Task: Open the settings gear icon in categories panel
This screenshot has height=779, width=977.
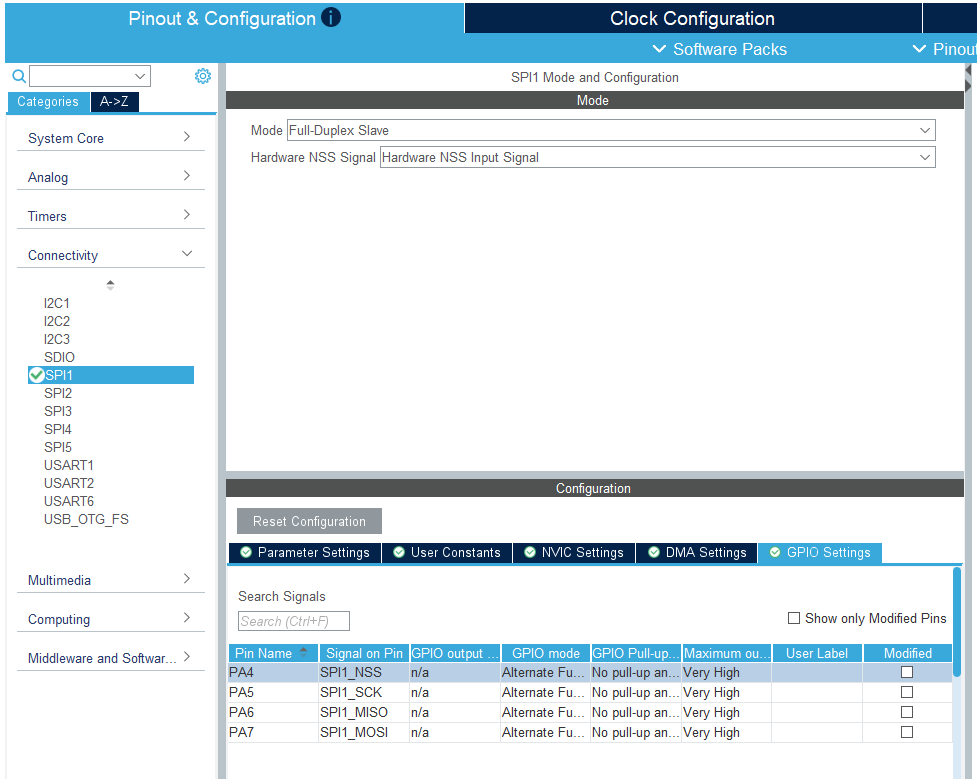Action: (203, 76)
